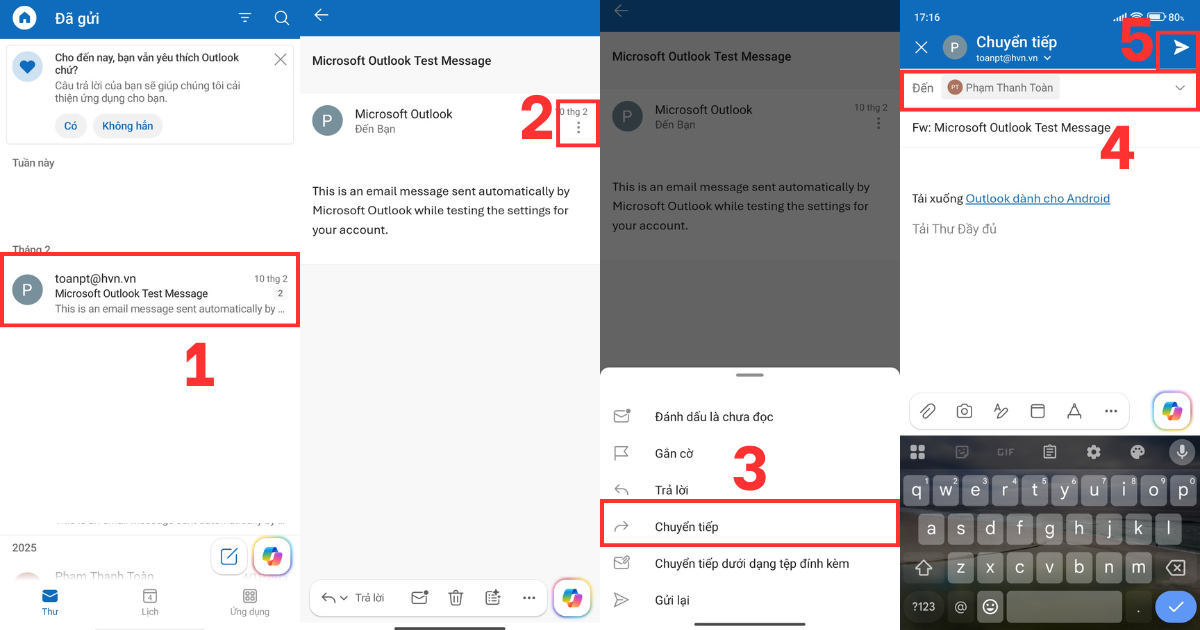The width and height of the screenshot is (1200, 630).
Task: Open the toanpt@hvn.vn test message row
Action: 150,289
